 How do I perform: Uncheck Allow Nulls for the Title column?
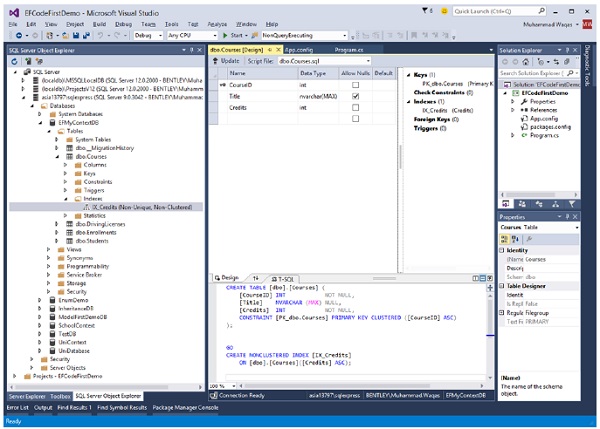(354, 96)
